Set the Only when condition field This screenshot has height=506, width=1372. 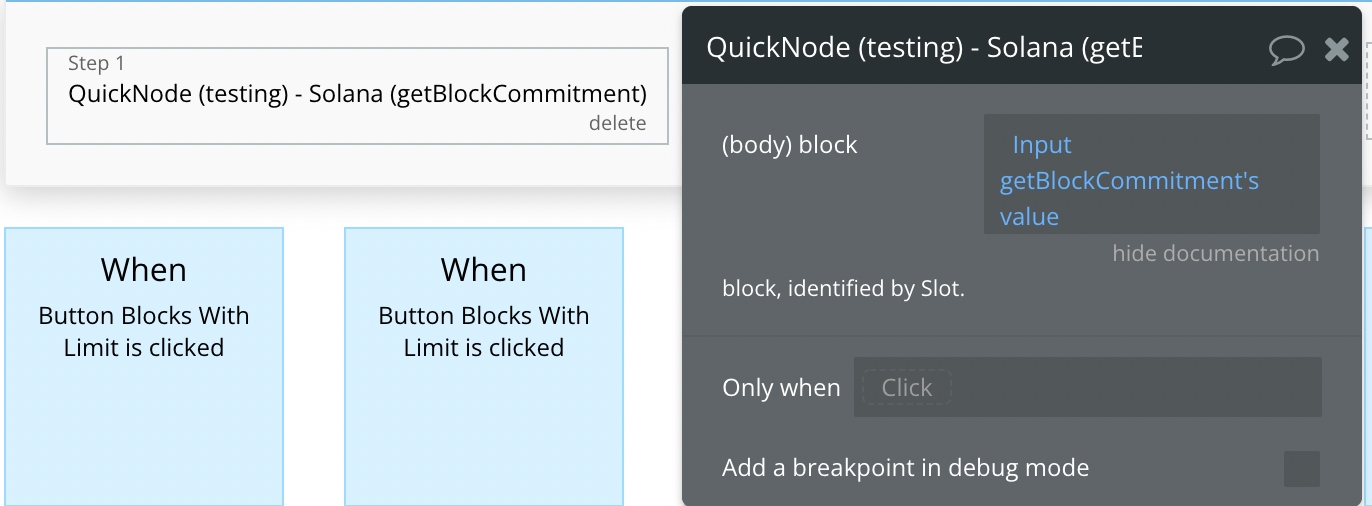(1087, 387)
